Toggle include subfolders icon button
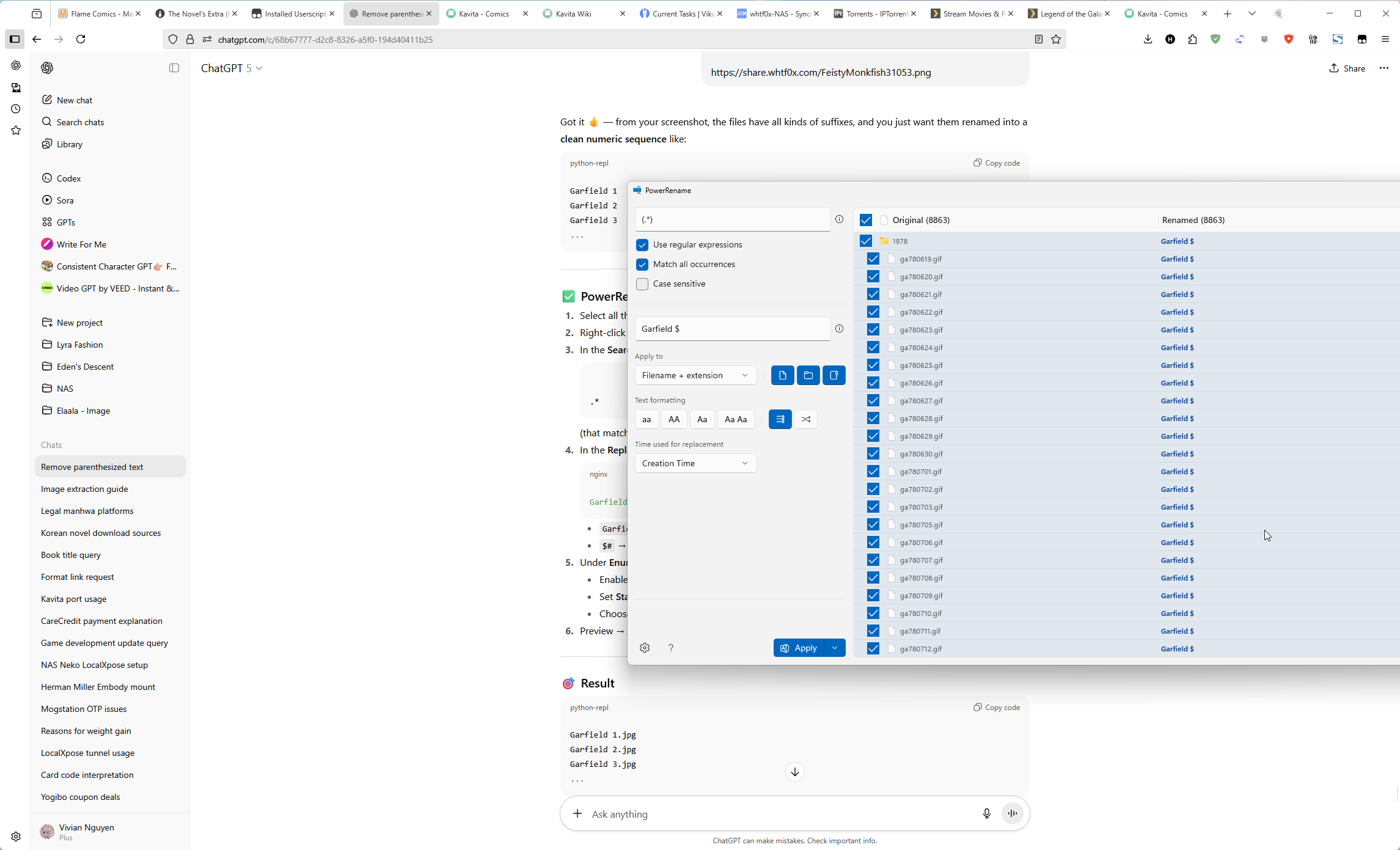The image size is (1400, 850). click(834, 375)
